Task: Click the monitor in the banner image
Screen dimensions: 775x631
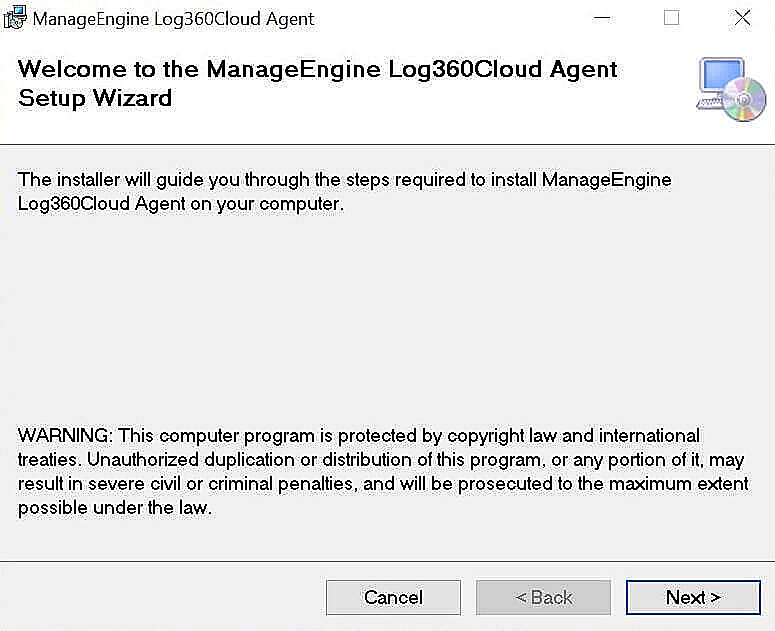Action: 720,79
